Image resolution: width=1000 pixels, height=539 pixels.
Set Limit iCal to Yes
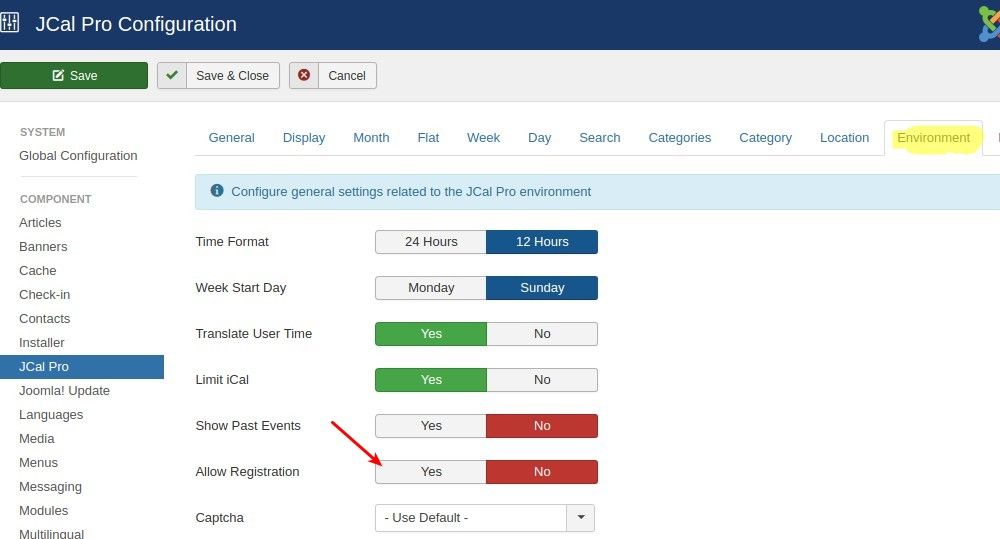point(431,380)
